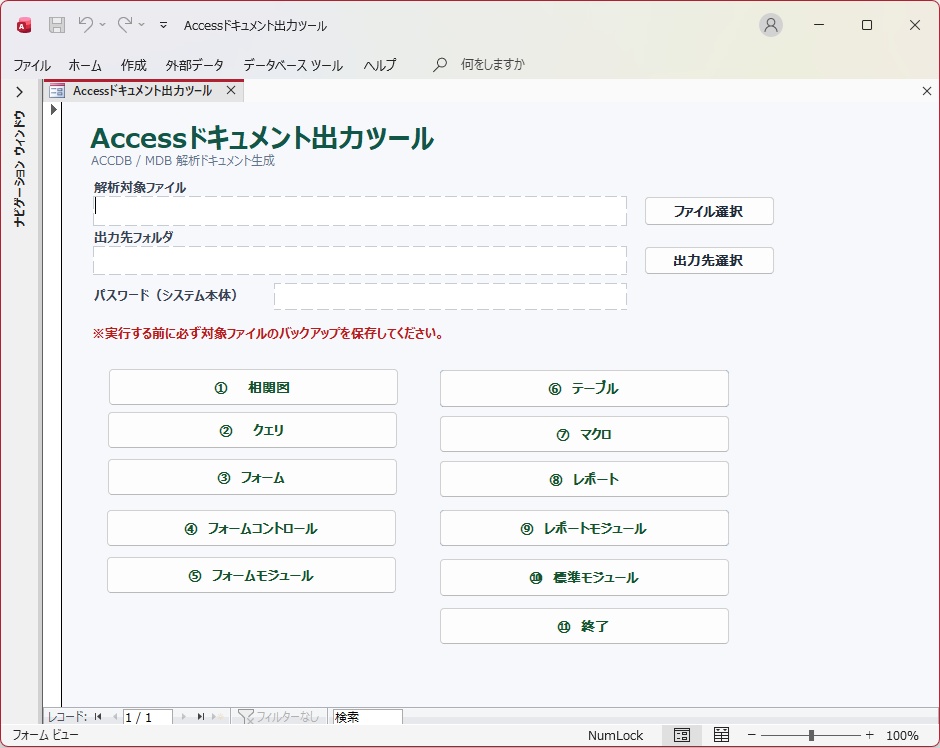Click the 検索 record search box
The image size is (940, 748).
367,717
